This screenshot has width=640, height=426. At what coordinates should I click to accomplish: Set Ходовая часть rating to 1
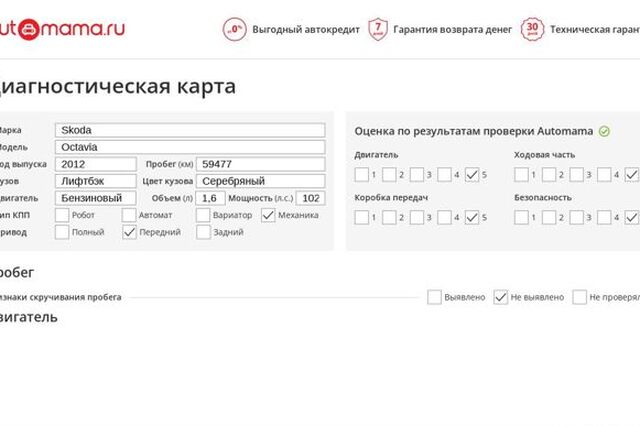[x=521, y=175]
